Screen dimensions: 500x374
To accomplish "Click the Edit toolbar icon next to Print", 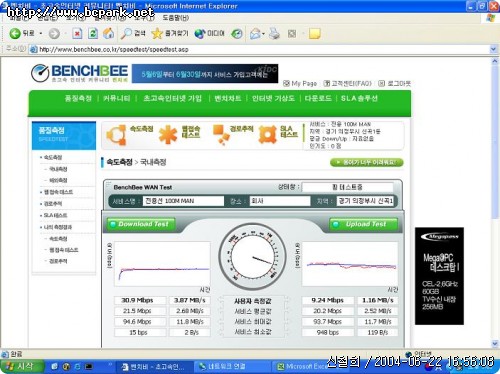I will tap(292, 33).
